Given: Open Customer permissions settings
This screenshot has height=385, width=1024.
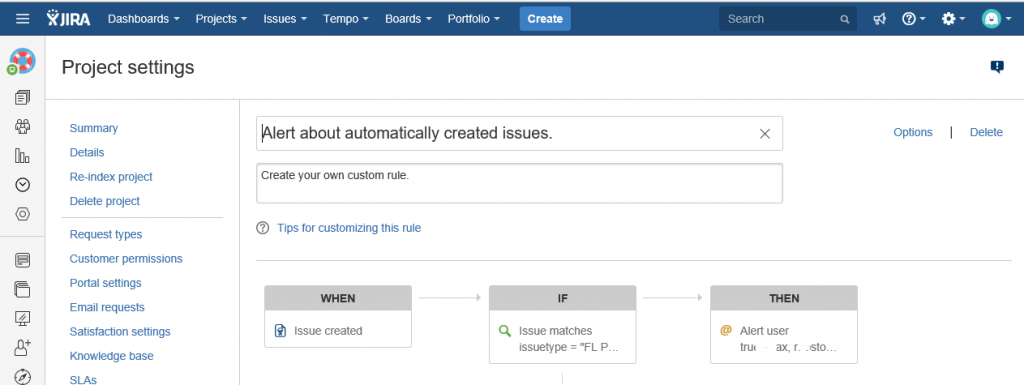Looking at the screenshot, I should (x=126, y=258).
